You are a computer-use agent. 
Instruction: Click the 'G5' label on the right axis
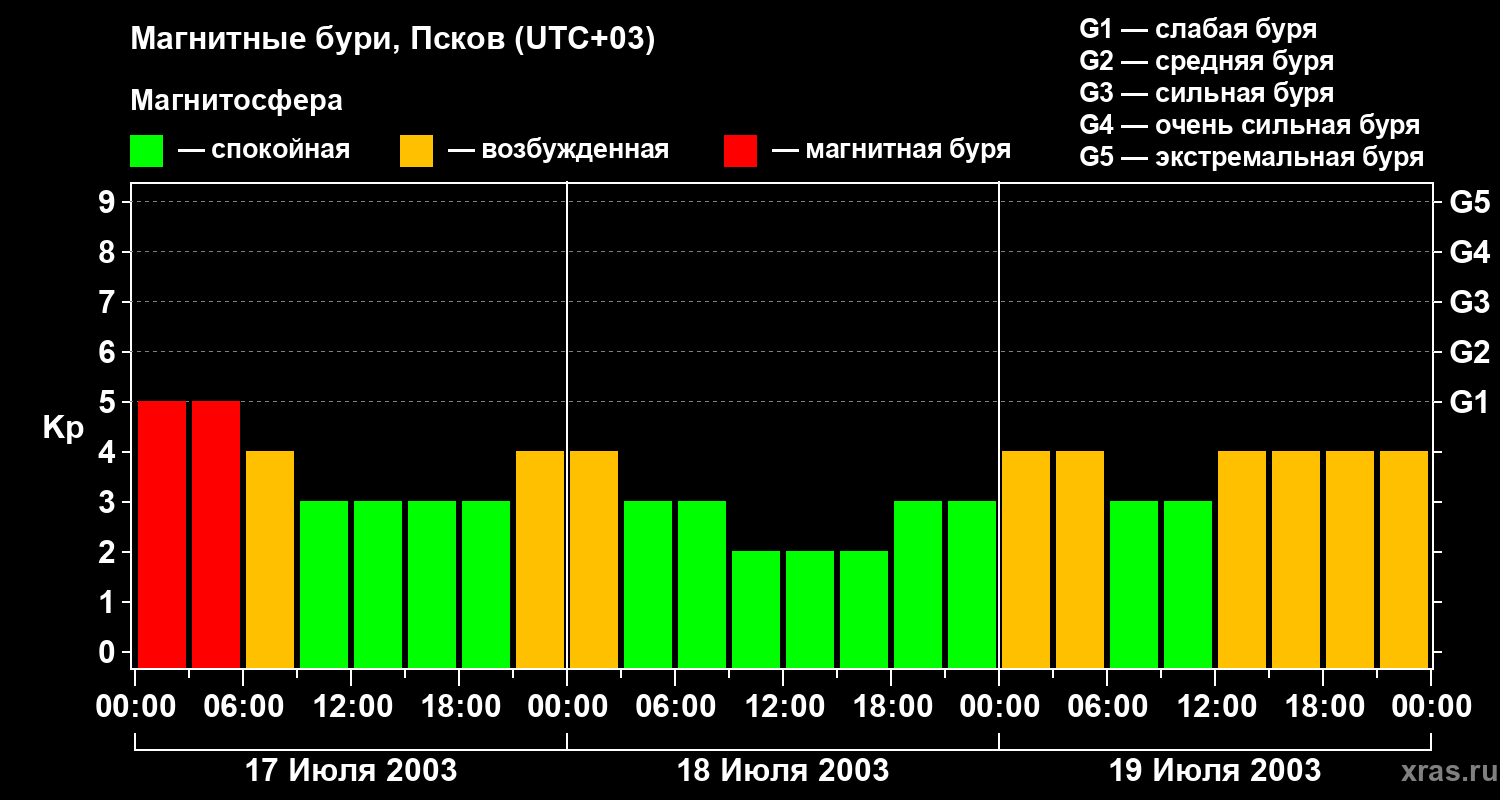[1469, 202]
